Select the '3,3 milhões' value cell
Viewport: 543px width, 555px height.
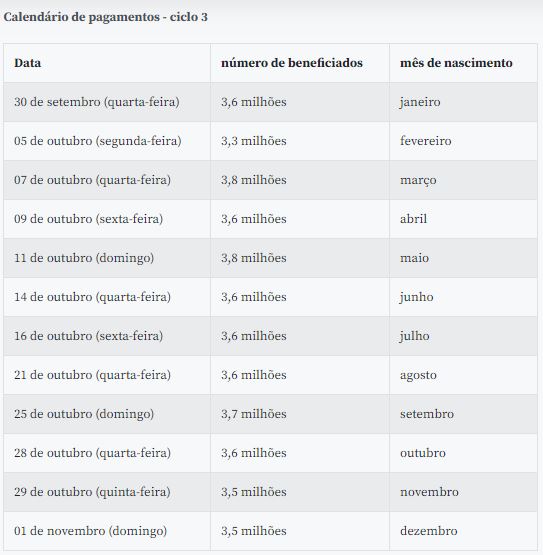click(x=300, y=141)
